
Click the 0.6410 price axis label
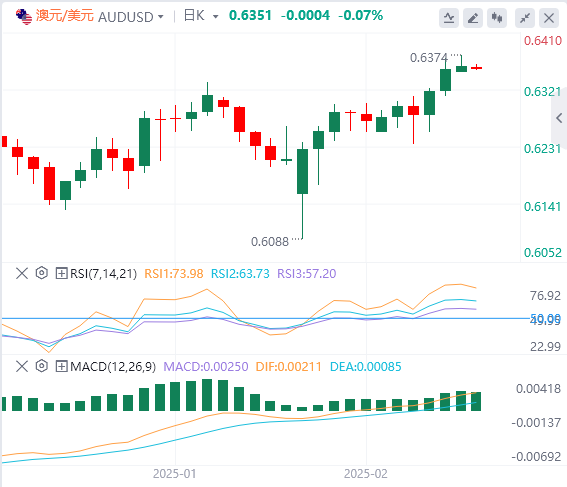[x=543, y=40]
